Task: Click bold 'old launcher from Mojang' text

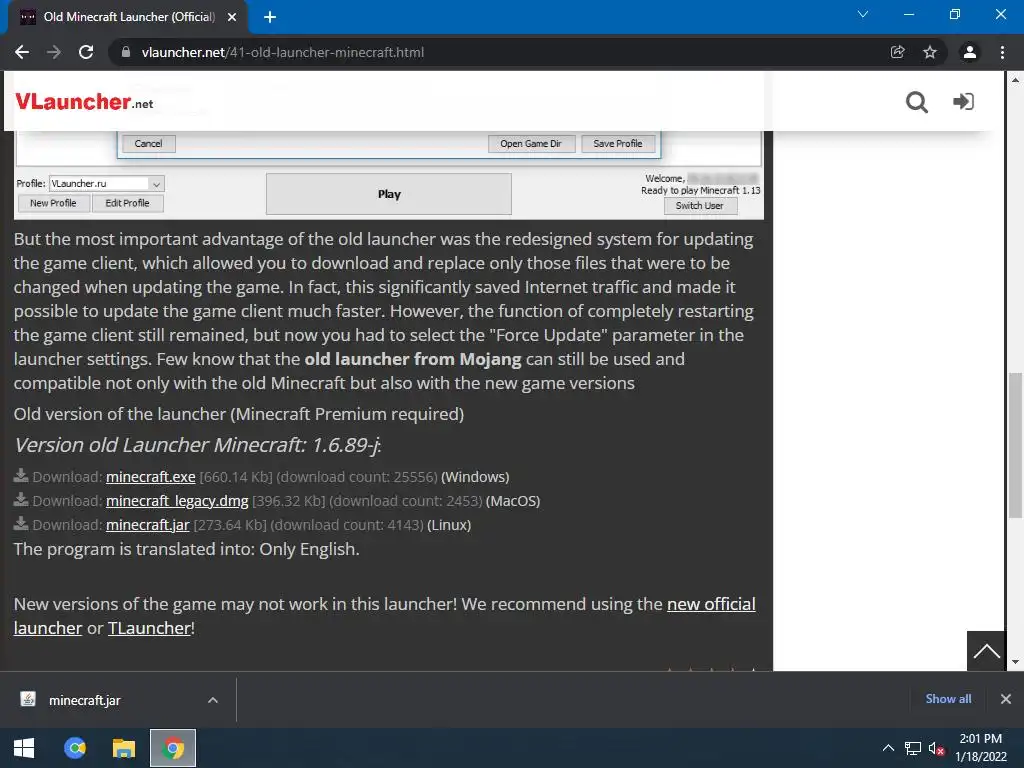Action: 413,359
